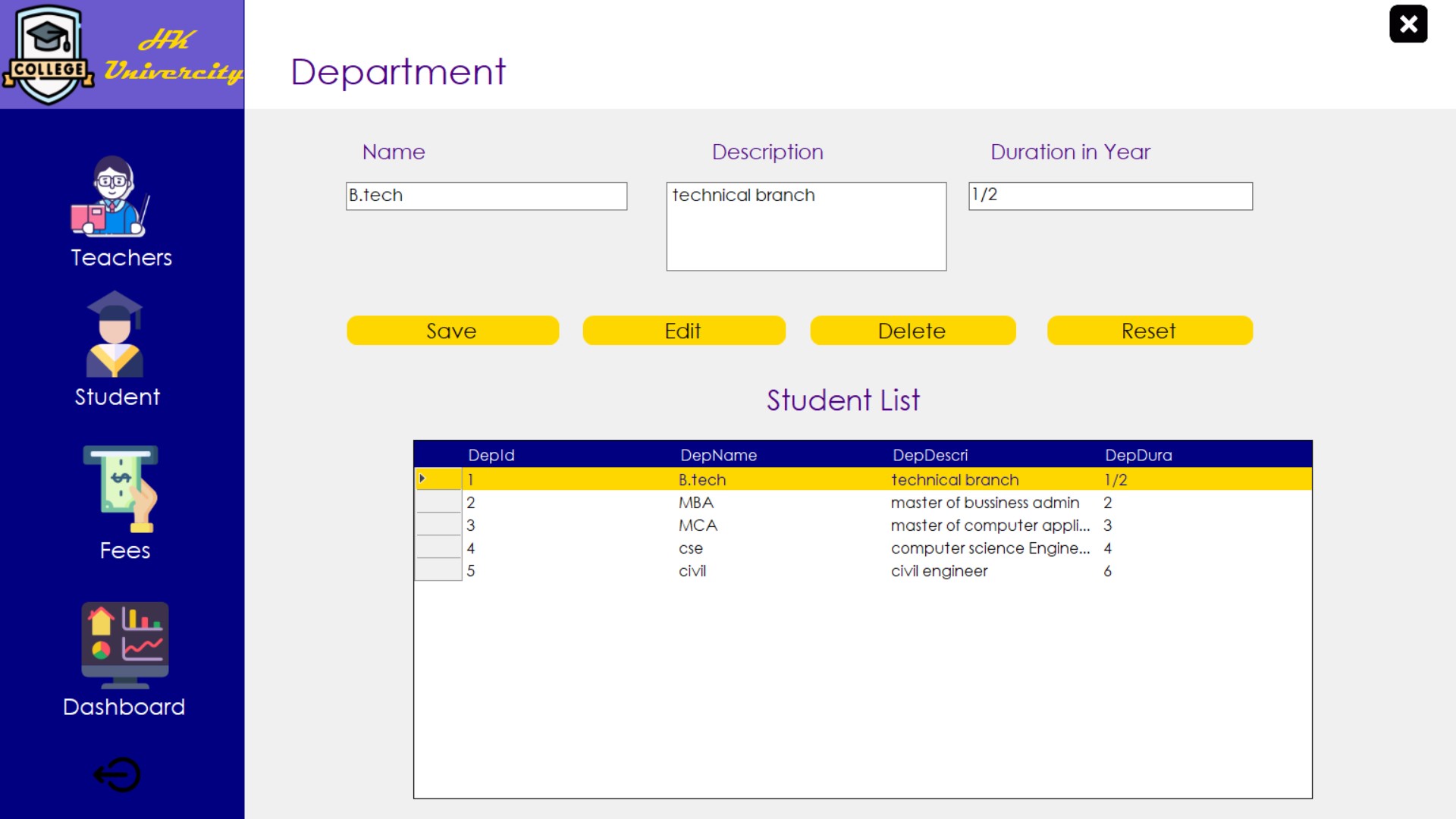Focus the Name text field
Viewport: 1456px width, 819px height.
486,196
